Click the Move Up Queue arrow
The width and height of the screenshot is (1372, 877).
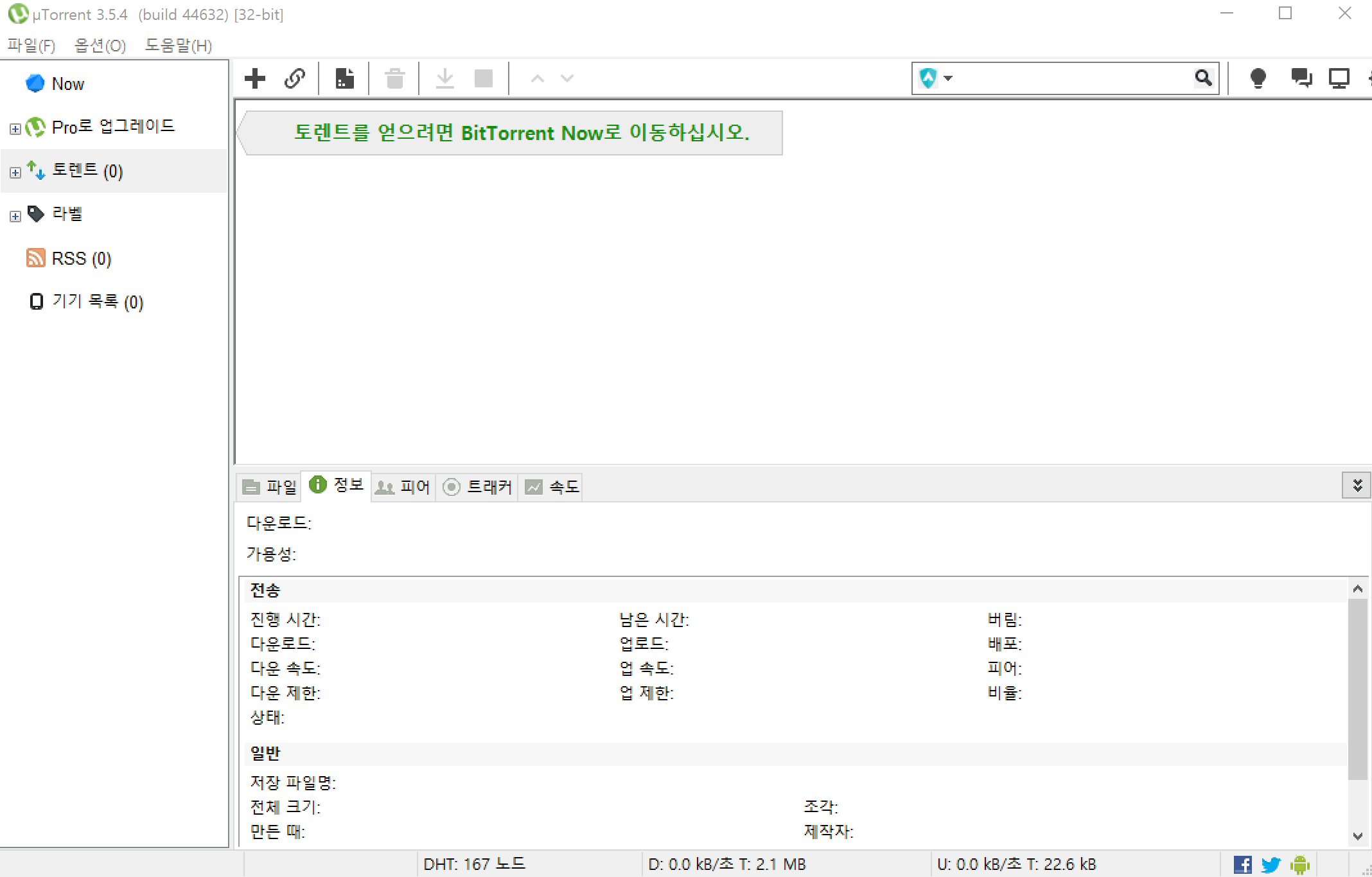[538, 78]
